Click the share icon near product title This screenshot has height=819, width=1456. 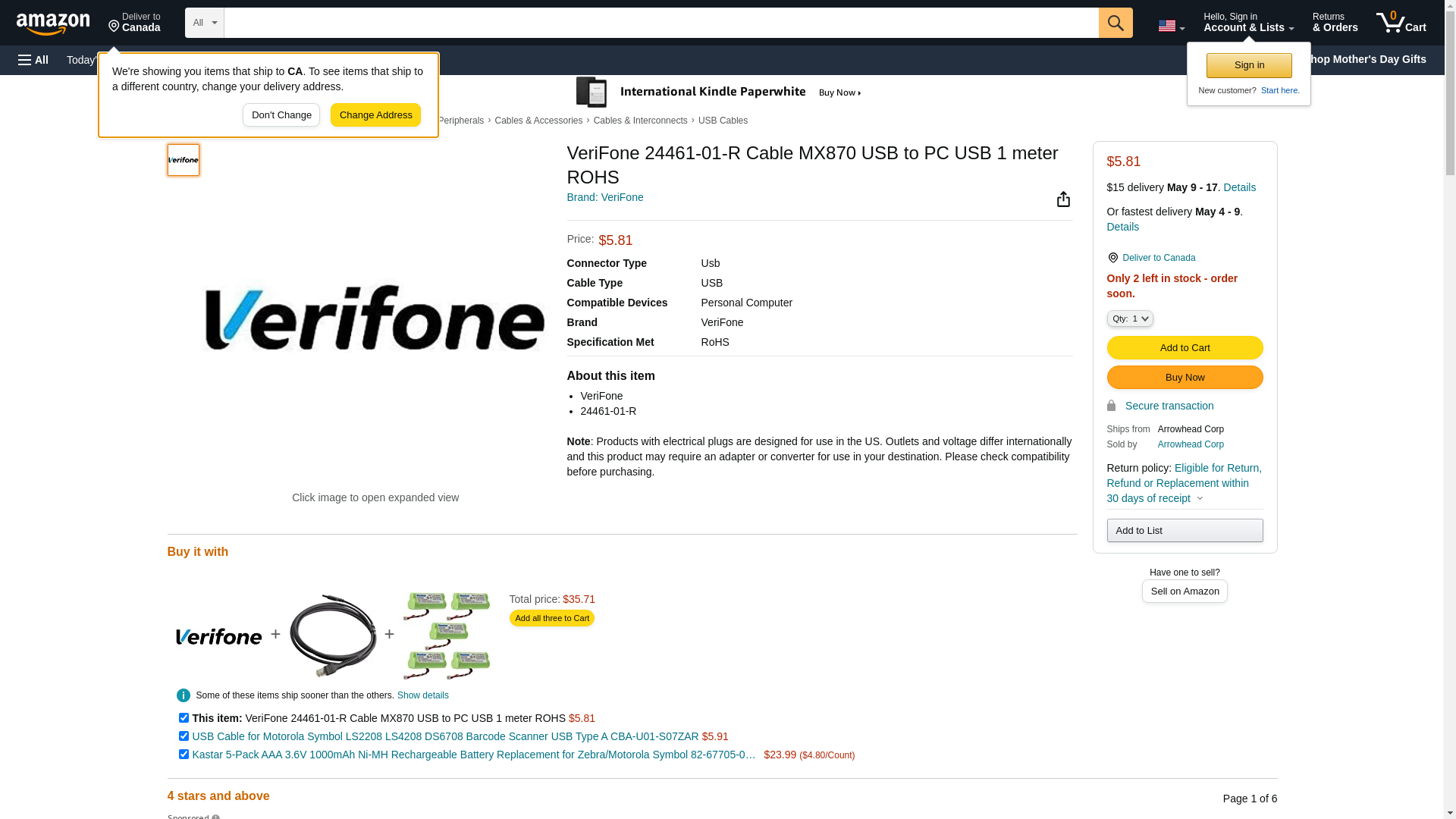coord(1063,199)
